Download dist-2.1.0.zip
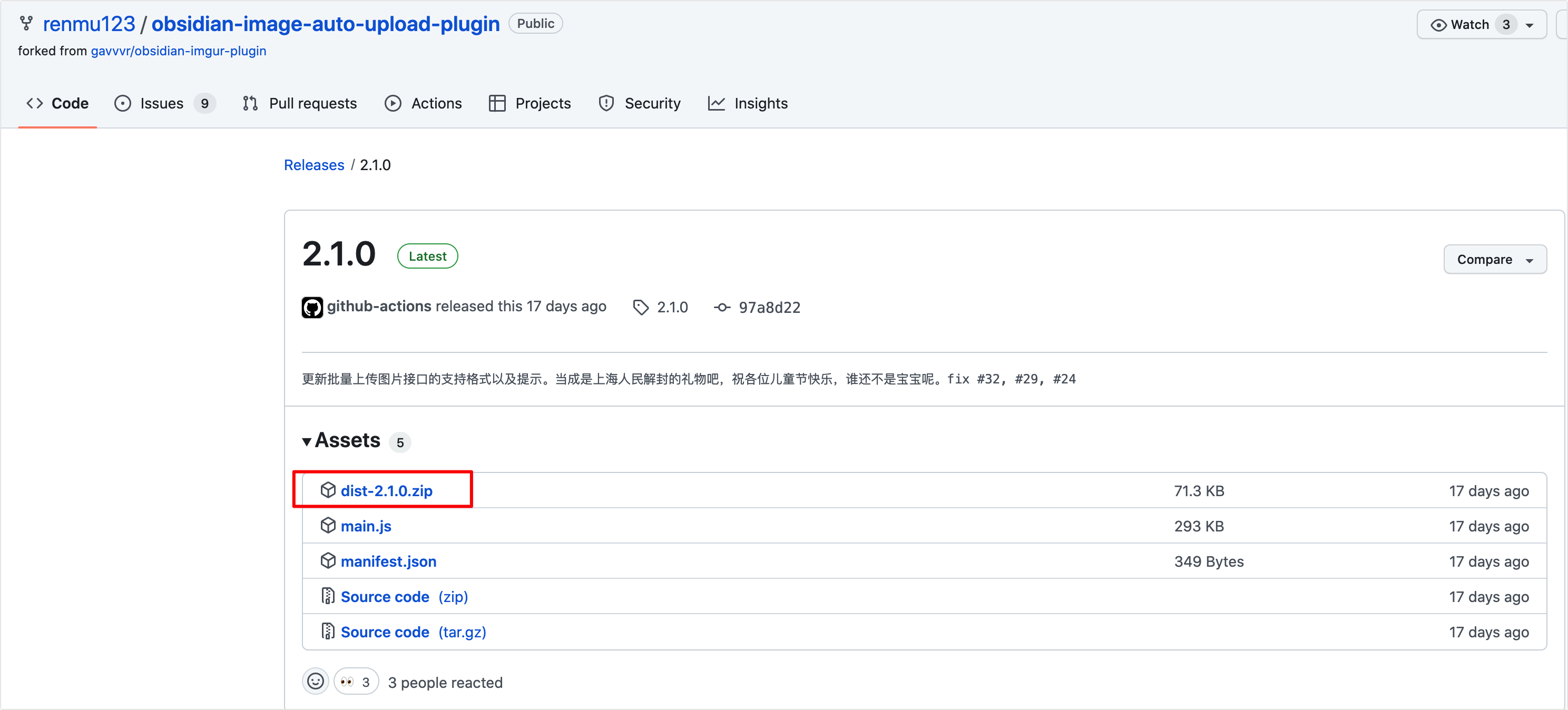Screen dimensions: 1568x710 387,490
